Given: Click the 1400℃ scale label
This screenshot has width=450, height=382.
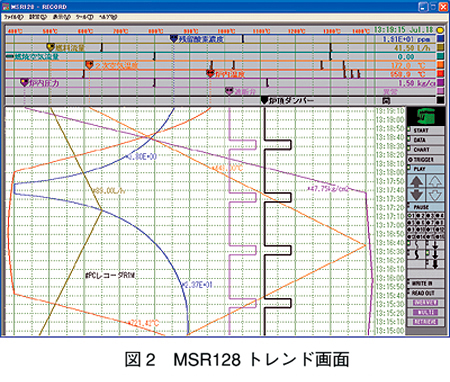Looking at the screenshot, I should coord(361,31).
